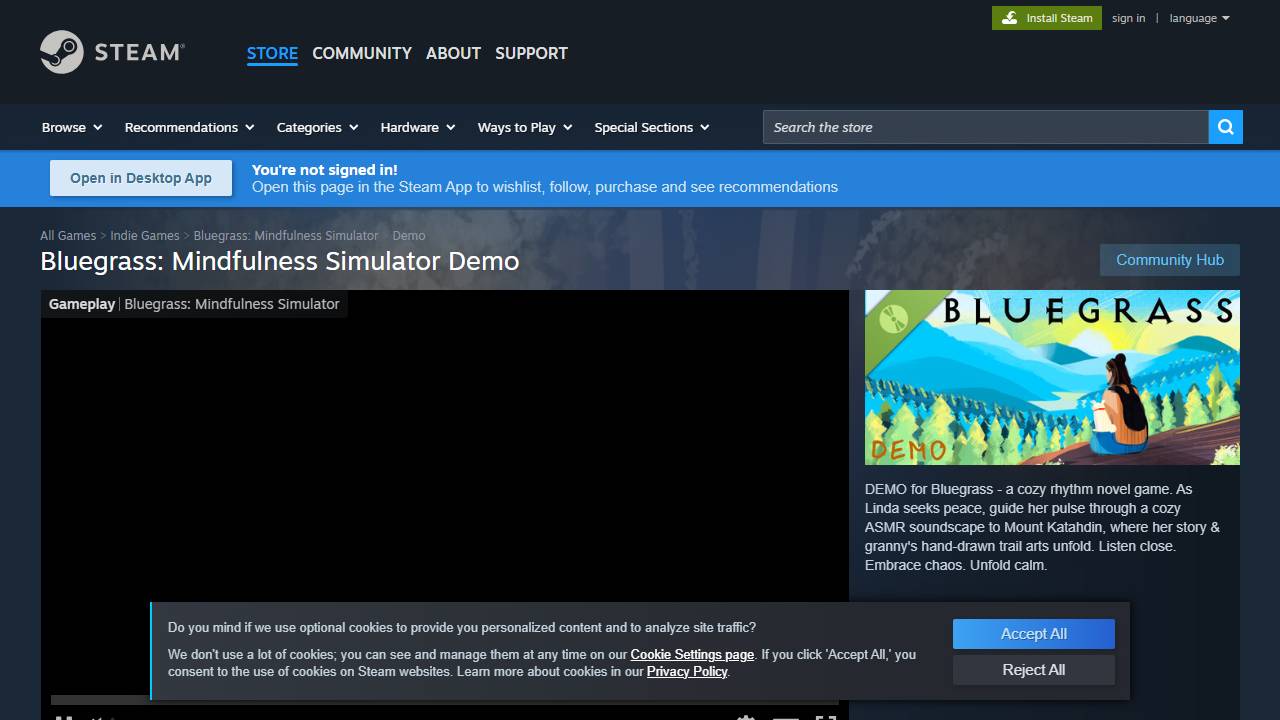
Task: Click the magnifier search button
Action: tap(1226, 127)
